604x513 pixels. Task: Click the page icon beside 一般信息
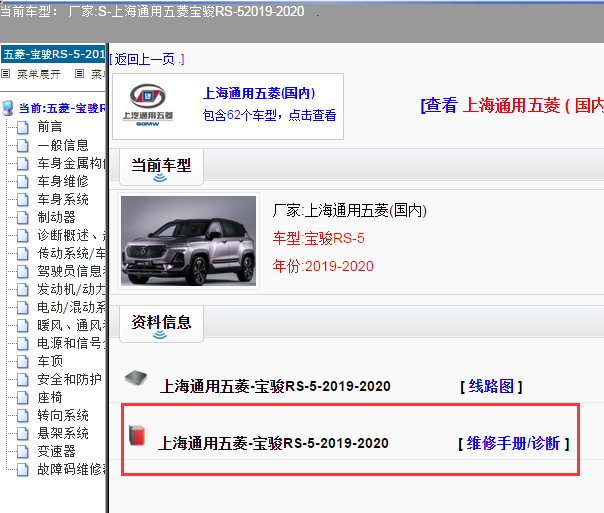(23, 145)
